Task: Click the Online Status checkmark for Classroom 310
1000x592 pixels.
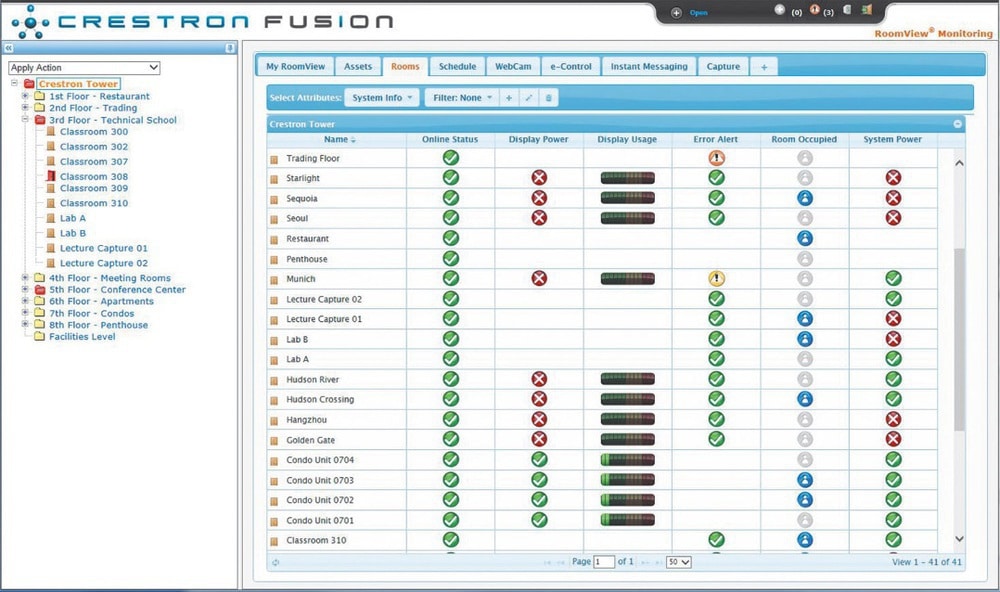Action: tap(451, 540)
